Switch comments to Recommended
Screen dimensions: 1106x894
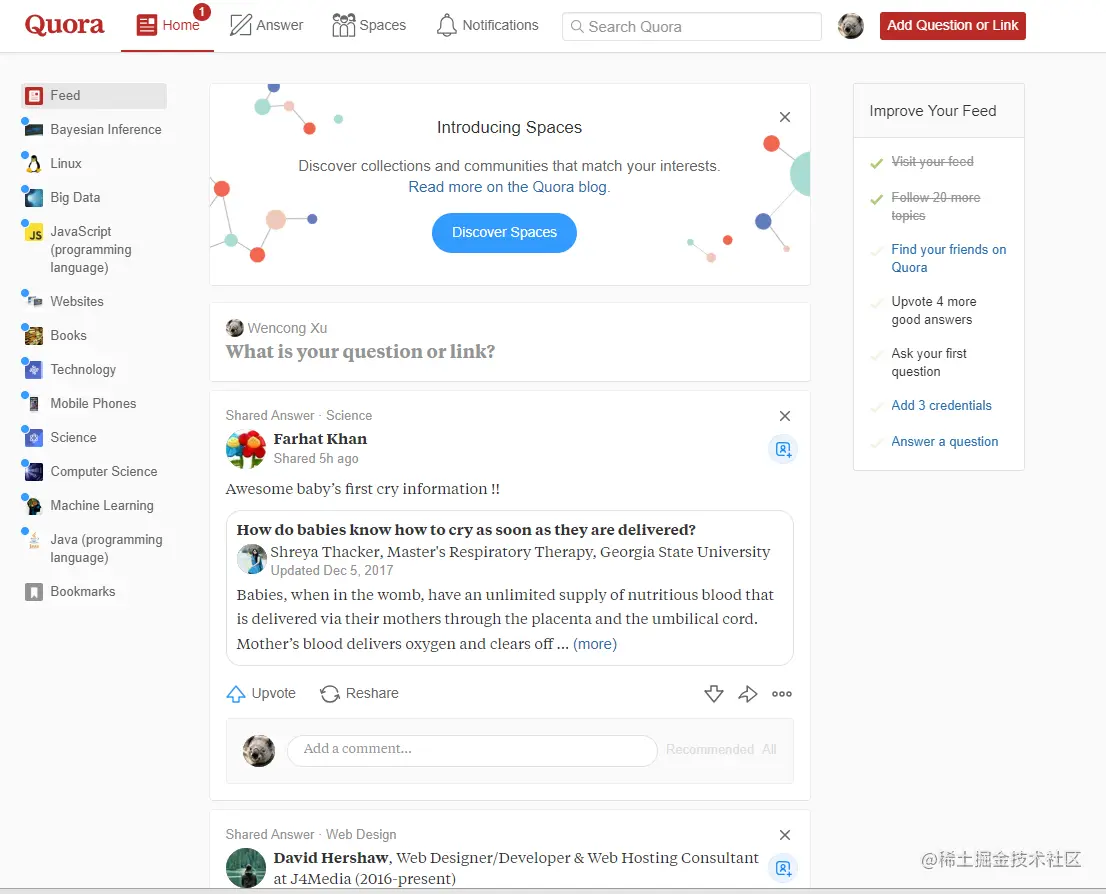pos(710,749)
